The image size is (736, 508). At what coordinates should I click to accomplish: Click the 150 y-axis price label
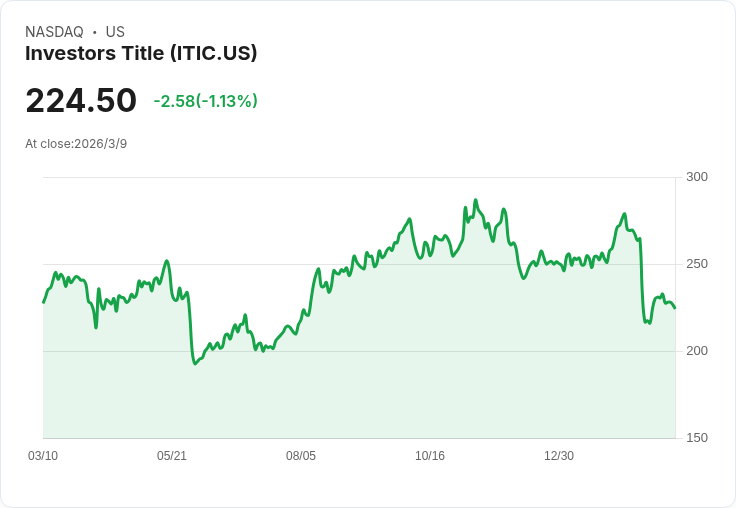point(697,438)
